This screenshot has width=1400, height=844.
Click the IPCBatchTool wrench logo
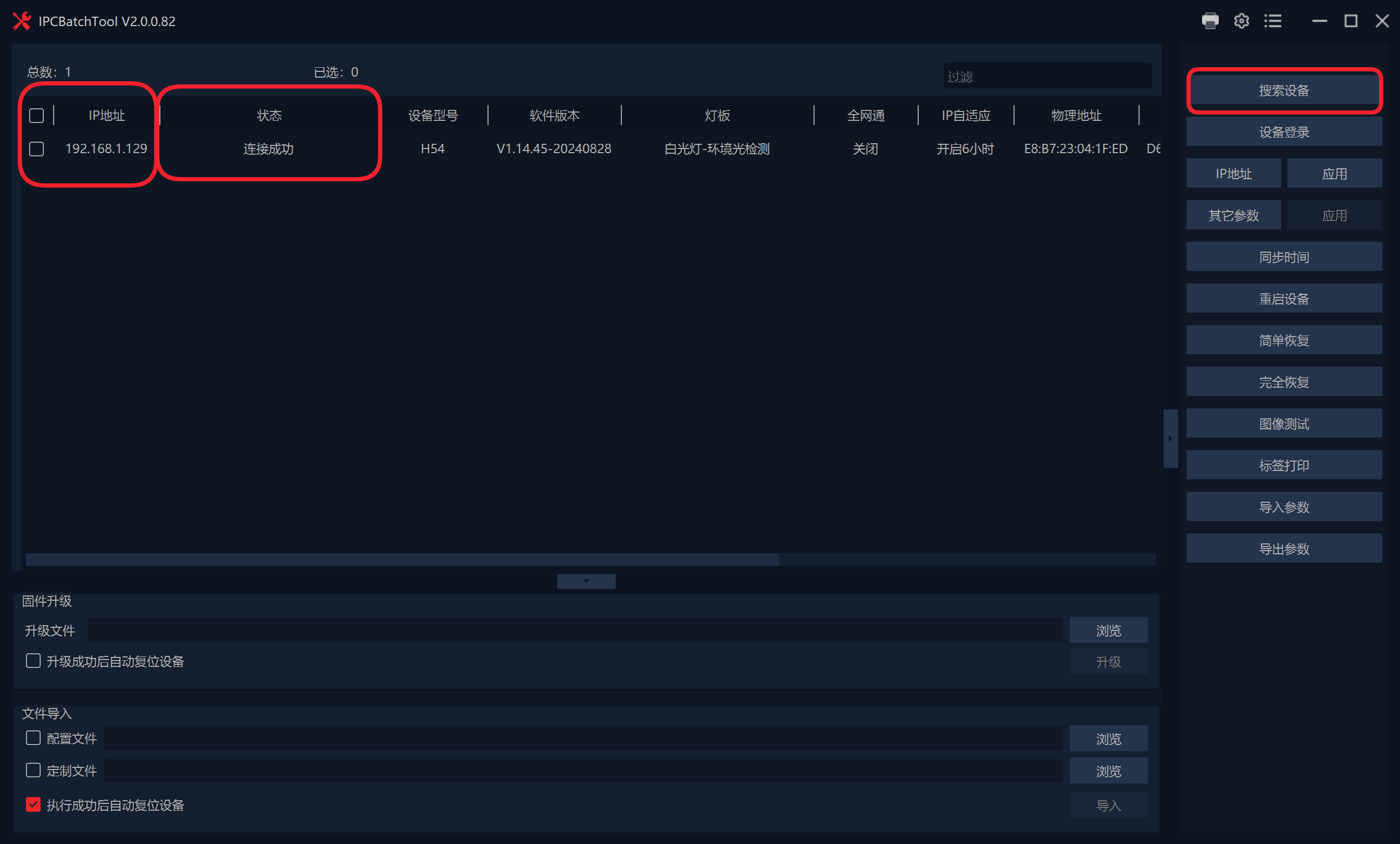tap(21, 21)
